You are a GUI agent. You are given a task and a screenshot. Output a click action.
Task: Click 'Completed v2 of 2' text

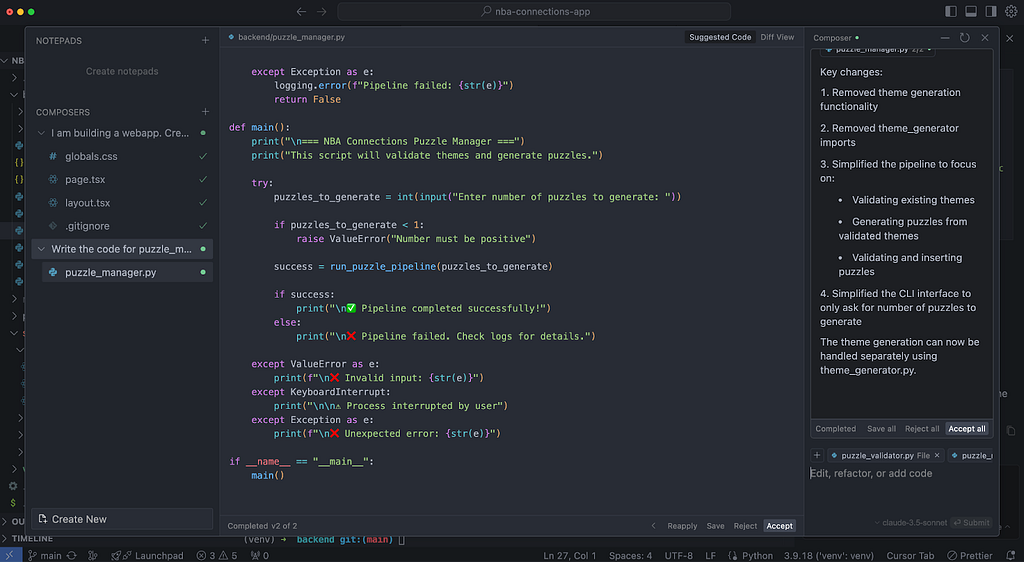pyautogui.click(x=262, y=525)
